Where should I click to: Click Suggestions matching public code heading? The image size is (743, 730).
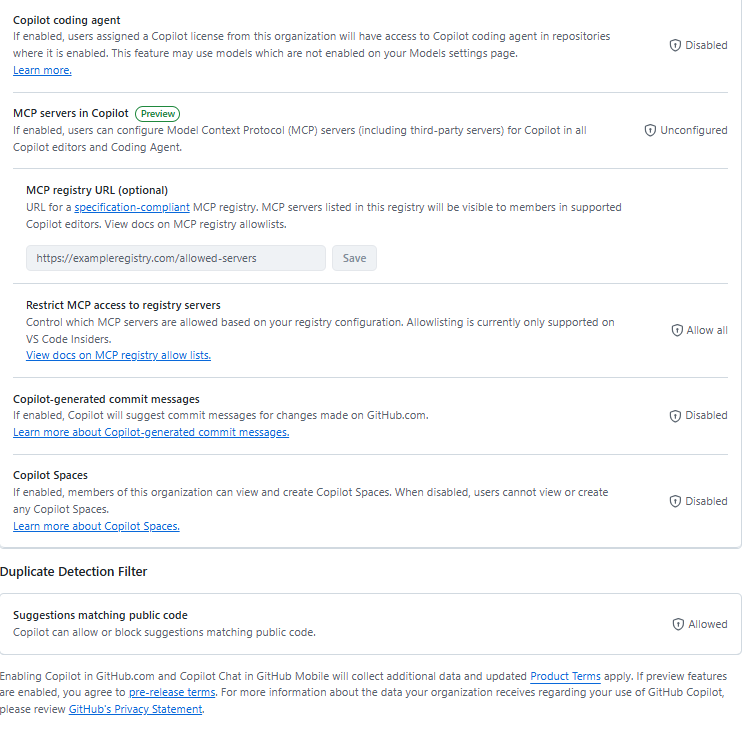tap(100, 615)
